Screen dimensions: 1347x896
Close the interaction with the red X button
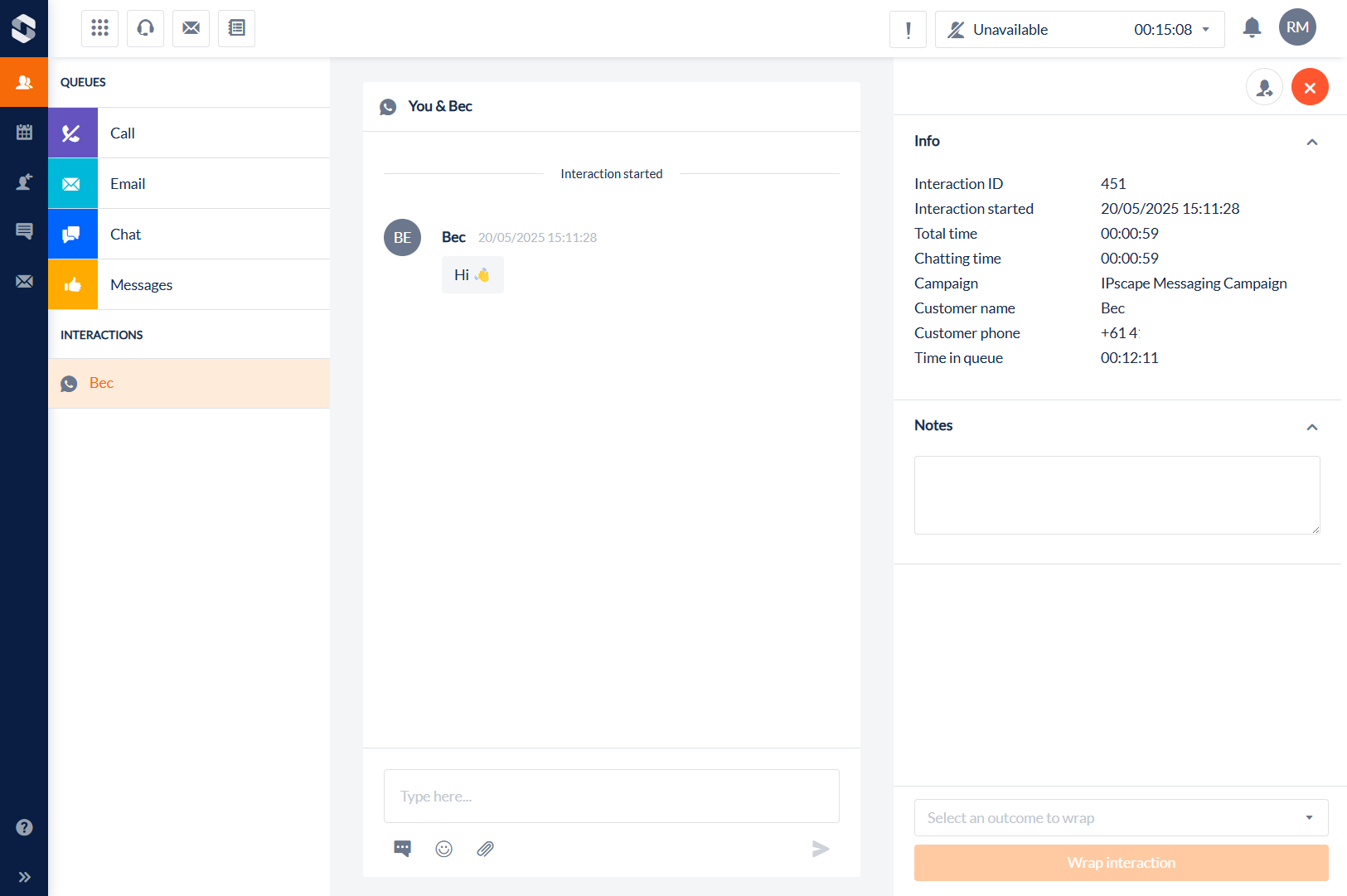pos(1310,87)
